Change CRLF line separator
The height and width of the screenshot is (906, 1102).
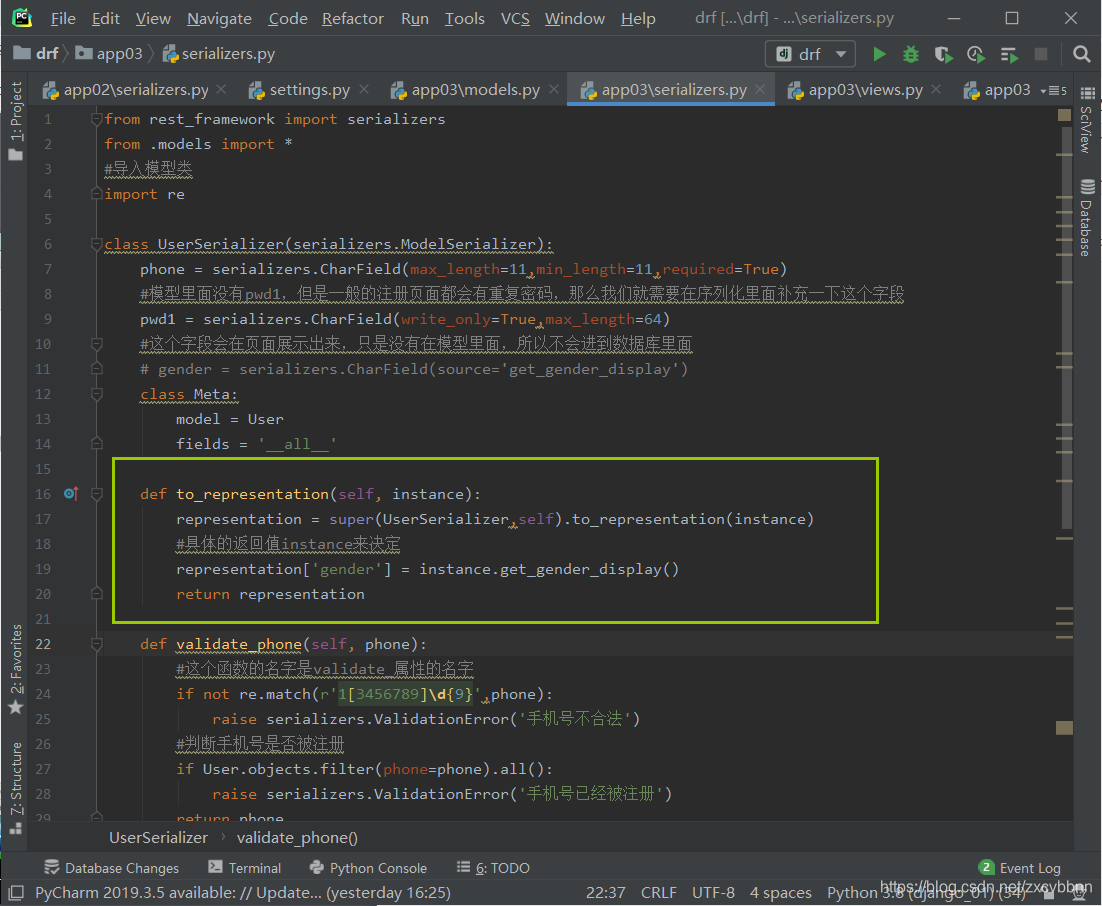[659, 893]
